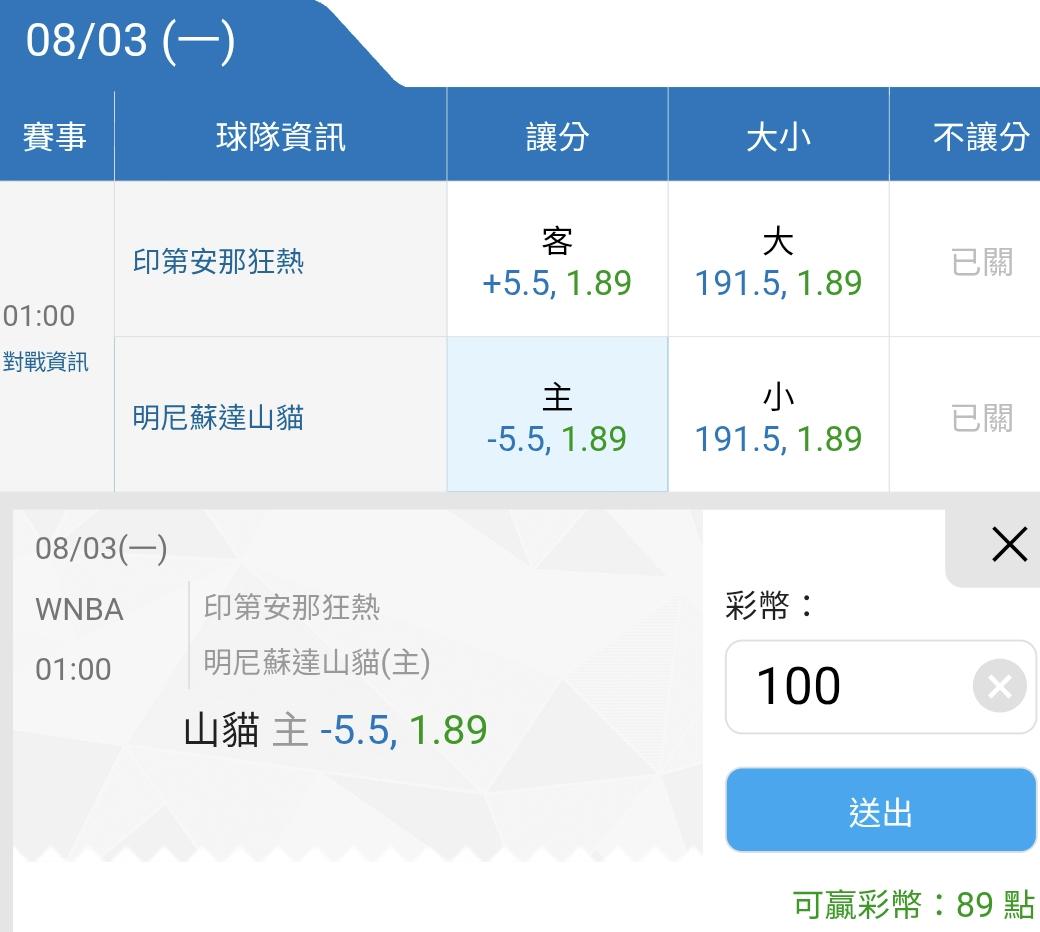Click the 球隊資訊 column header
1040x932 pixels.
click(281, 136)
